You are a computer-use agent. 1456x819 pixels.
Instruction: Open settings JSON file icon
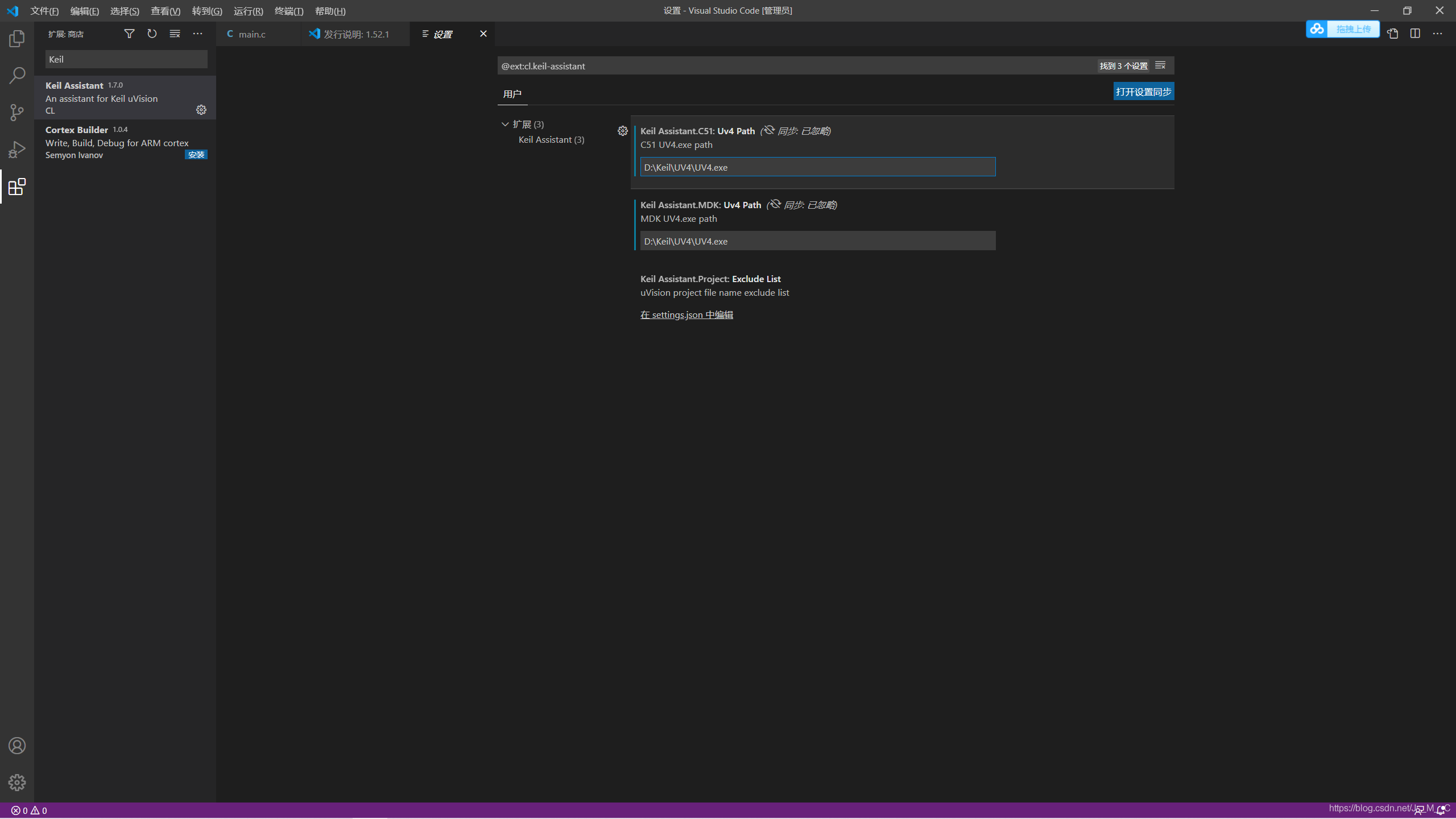click(x=1392, y=34)
